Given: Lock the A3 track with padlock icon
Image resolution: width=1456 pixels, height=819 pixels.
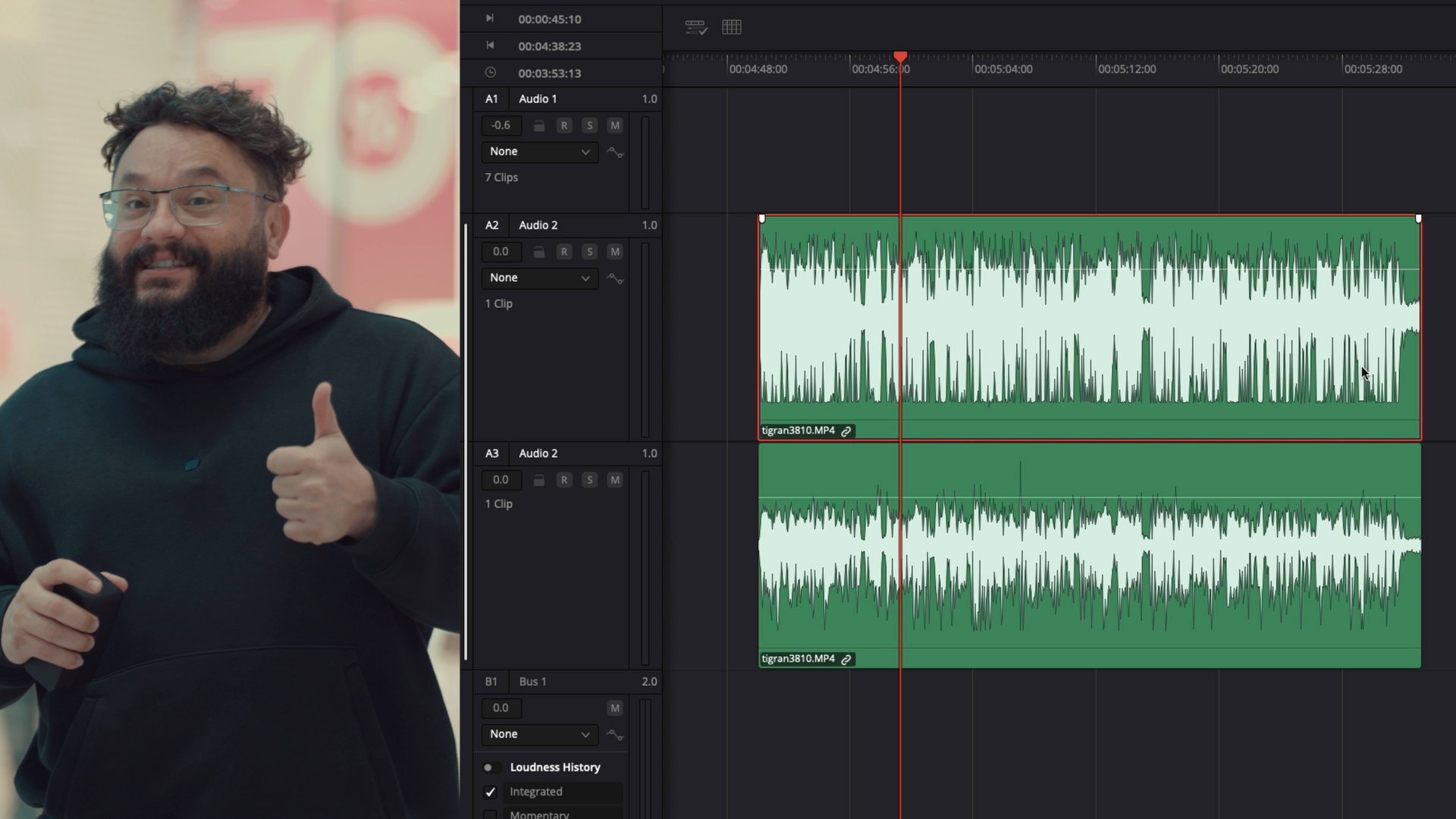Looking at the screenshot, I should pos(539,480).
